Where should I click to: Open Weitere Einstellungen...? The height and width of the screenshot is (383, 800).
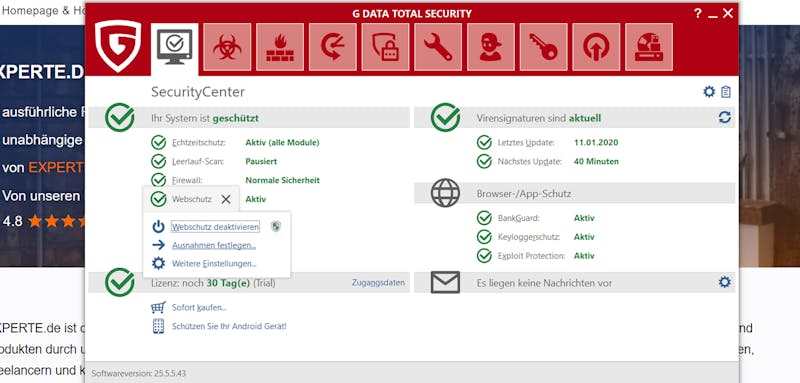pos(214,264)
